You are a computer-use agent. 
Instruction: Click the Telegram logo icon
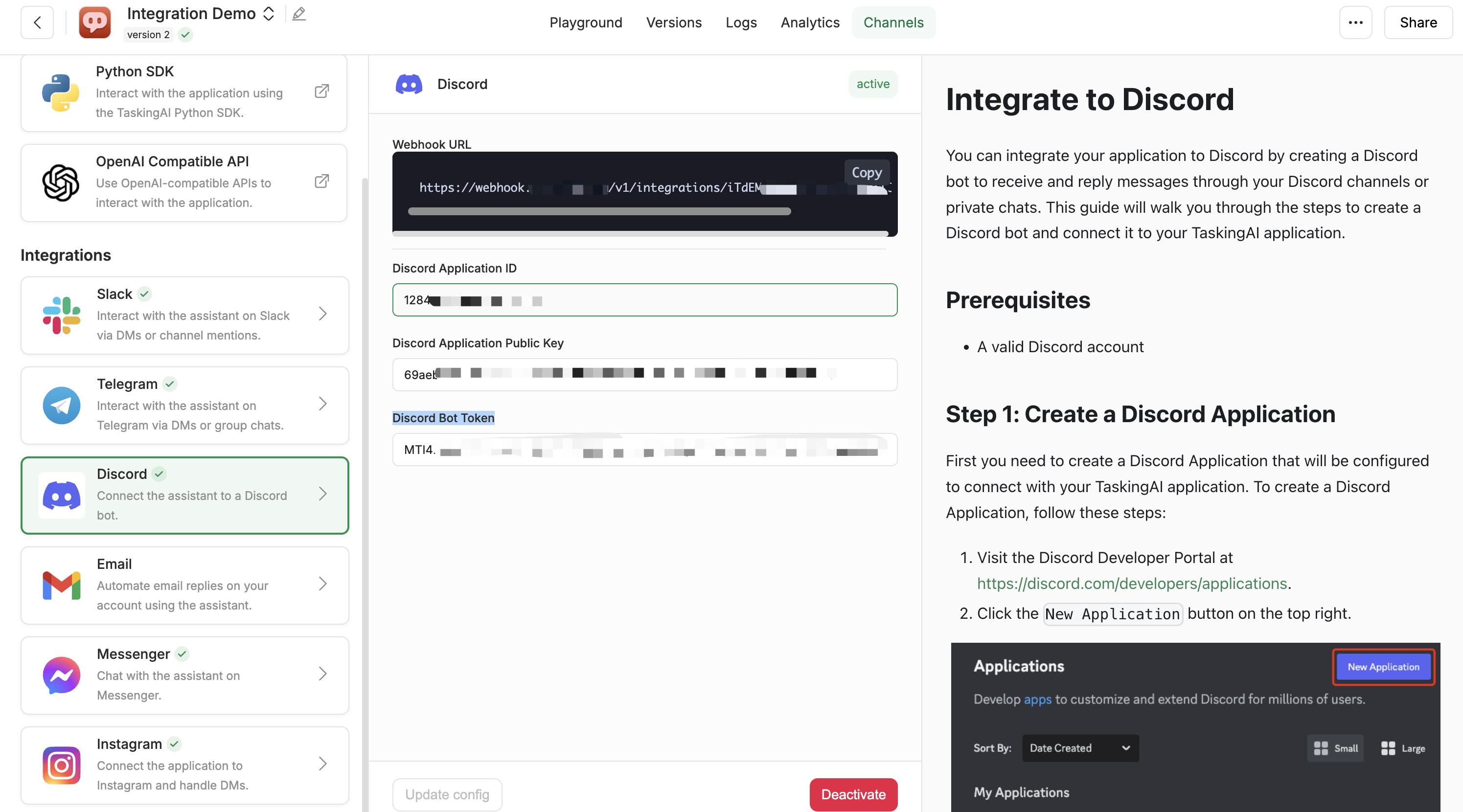coord(61,406)
